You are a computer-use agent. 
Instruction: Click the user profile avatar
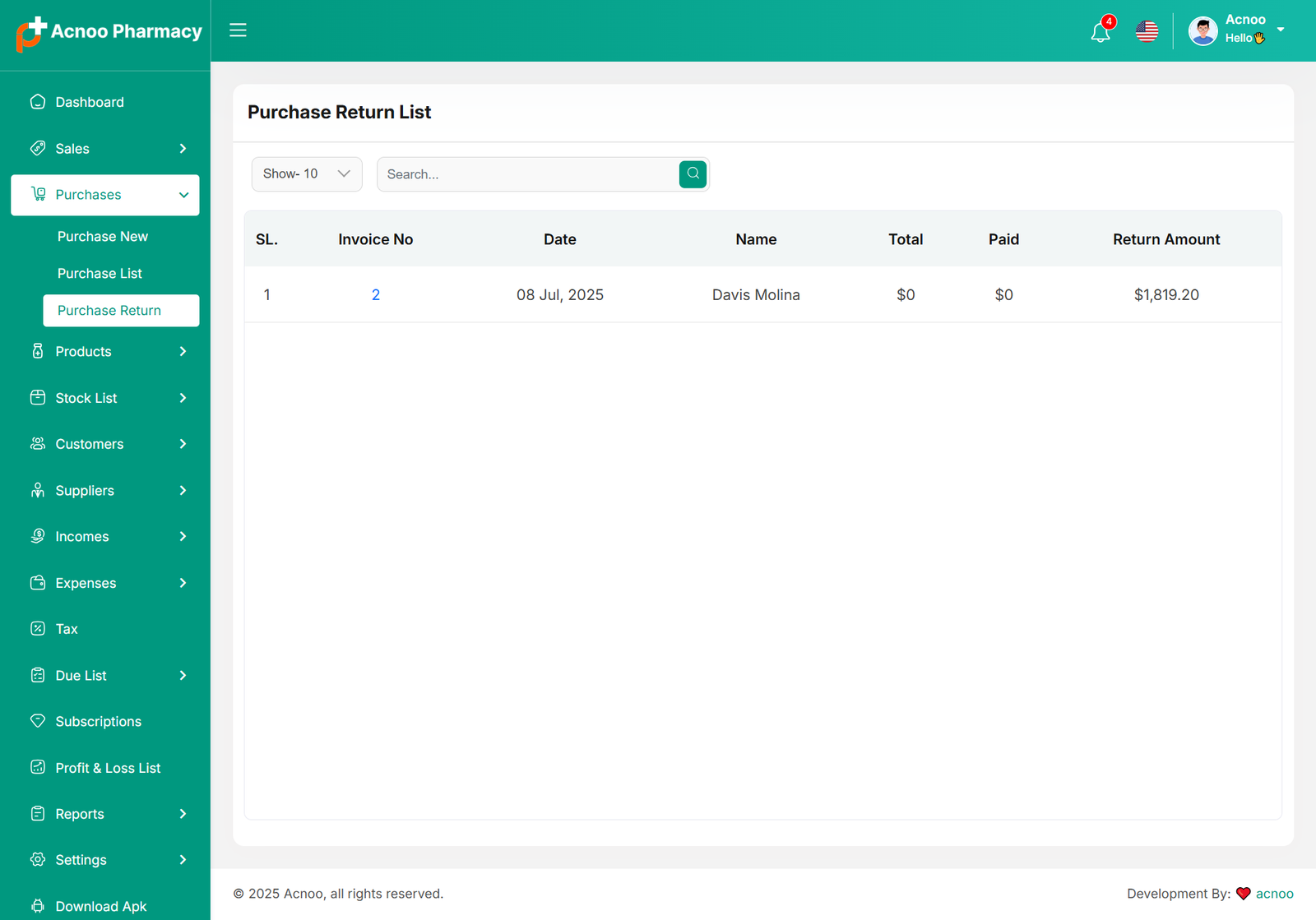[1202, 31]
